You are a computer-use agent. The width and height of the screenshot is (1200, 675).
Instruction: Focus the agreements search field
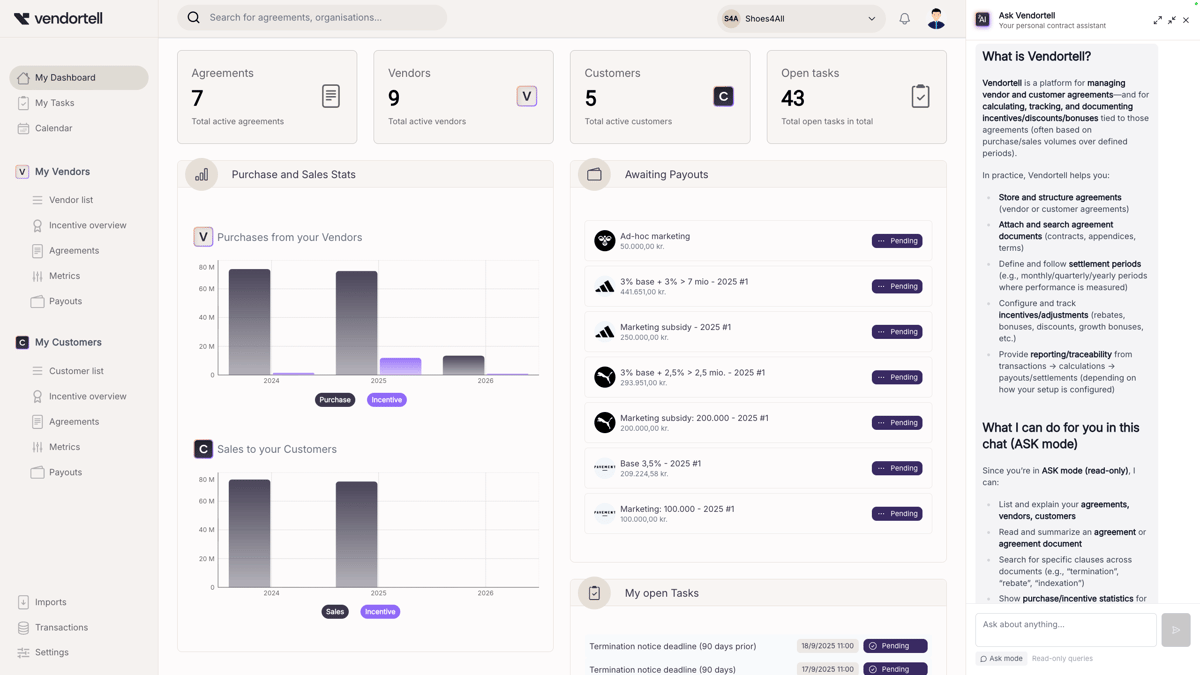(x=320, y=17)
